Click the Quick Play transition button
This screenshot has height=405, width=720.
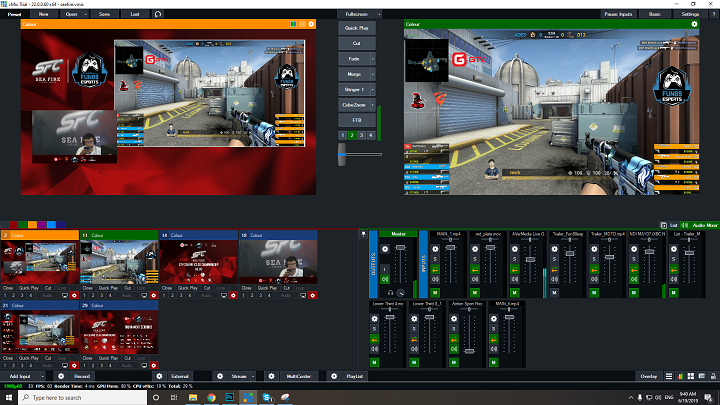pos(357,28)
